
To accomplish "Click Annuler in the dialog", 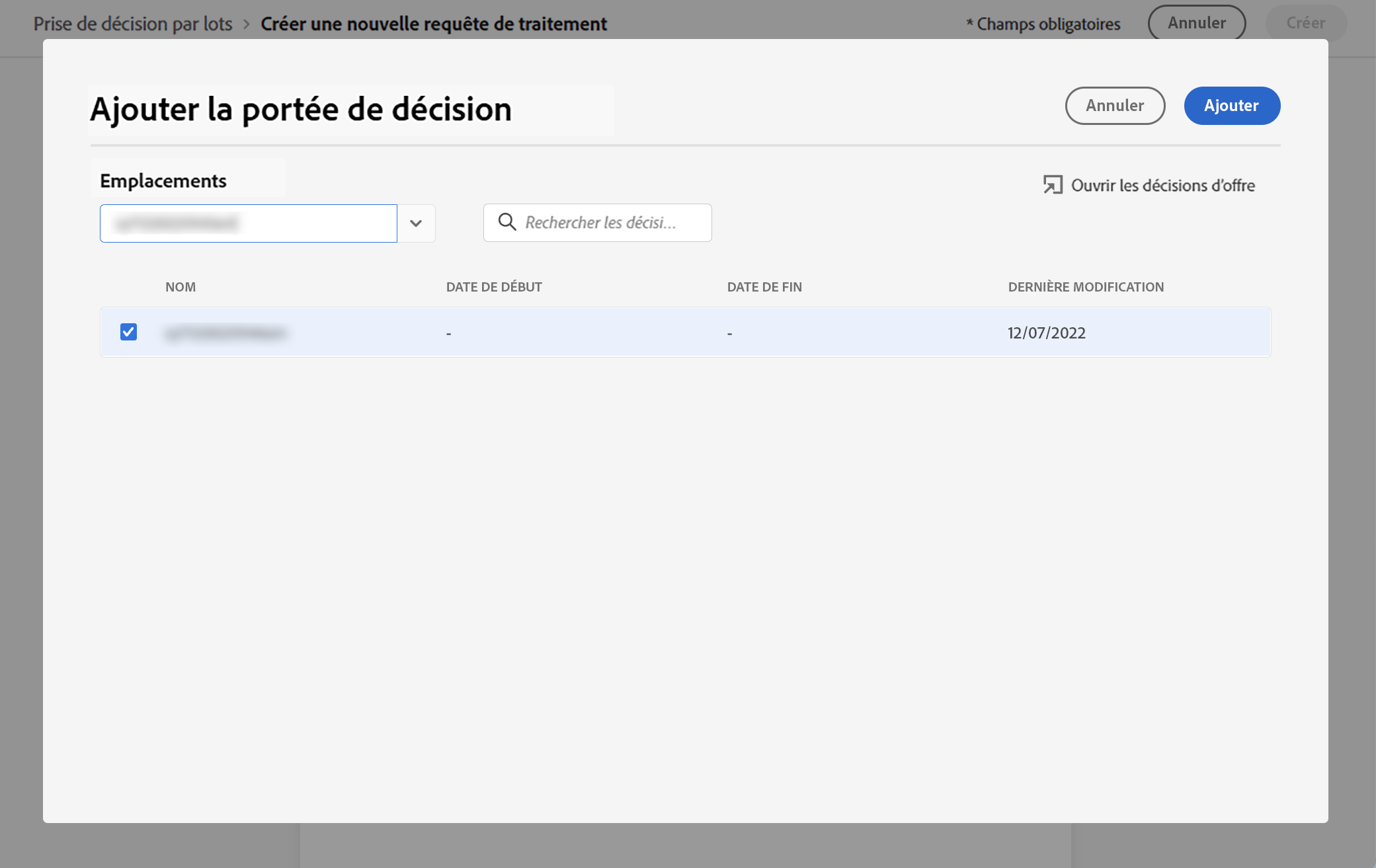I will (1115, 106).
